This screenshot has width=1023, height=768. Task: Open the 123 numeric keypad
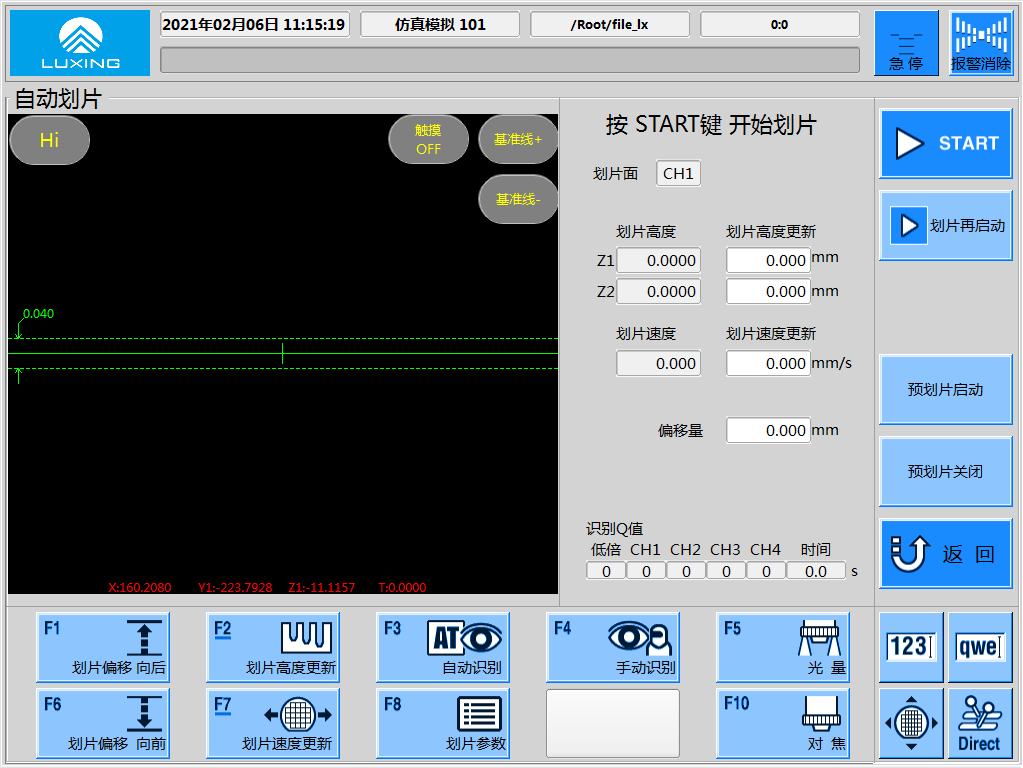tap(911, 647)
